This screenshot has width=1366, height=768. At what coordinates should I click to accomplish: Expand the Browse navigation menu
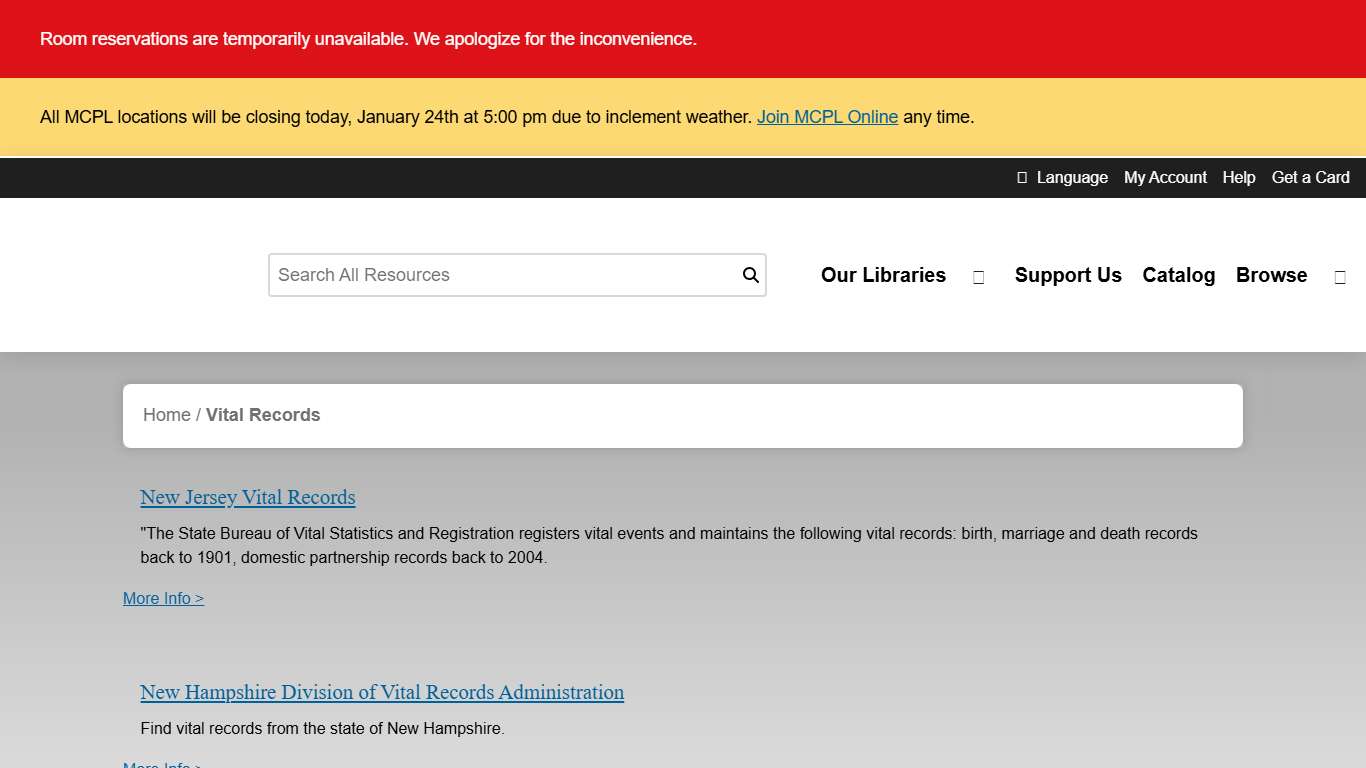(1271, 275)
